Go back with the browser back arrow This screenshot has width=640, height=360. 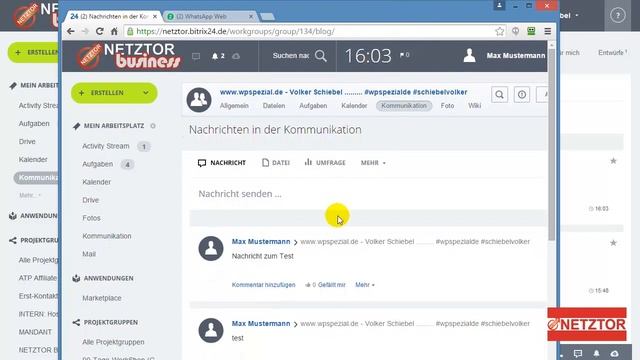71,31
